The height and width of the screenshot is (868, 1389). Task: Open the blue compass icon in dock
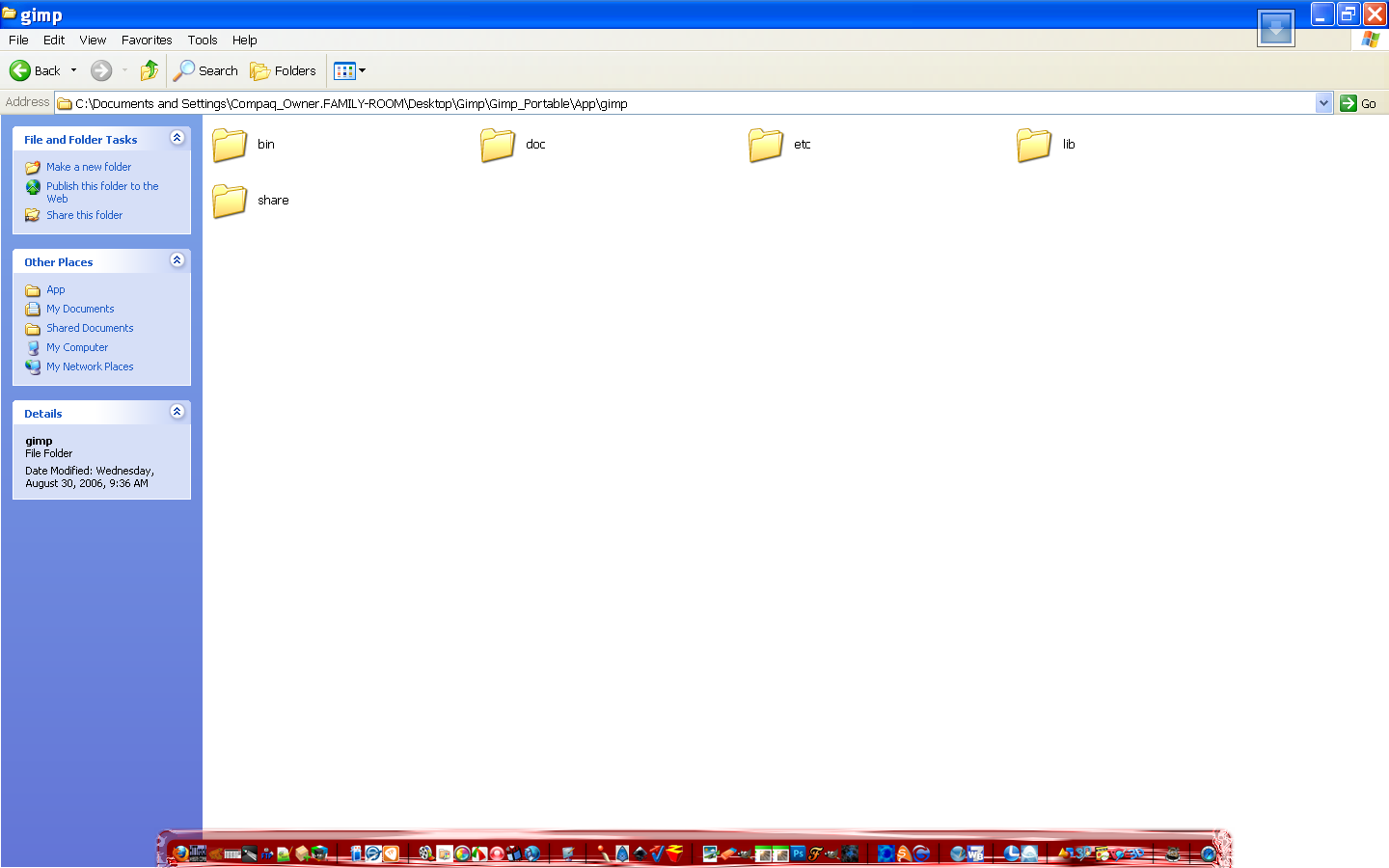(1208, 853)
